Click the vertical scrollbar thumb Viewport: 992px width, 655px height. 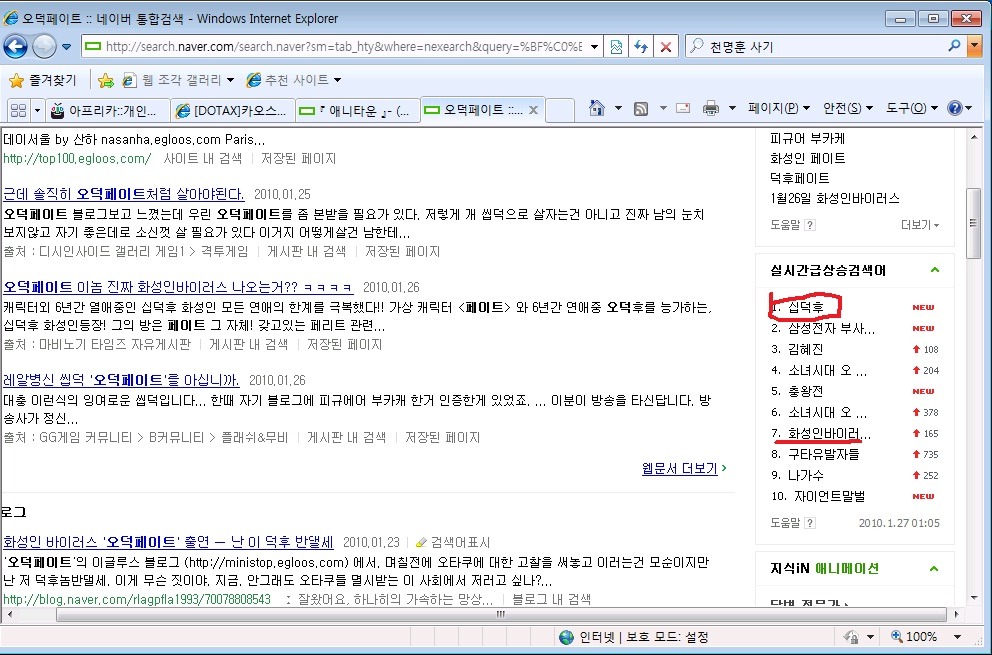click(x=974, y=223)
